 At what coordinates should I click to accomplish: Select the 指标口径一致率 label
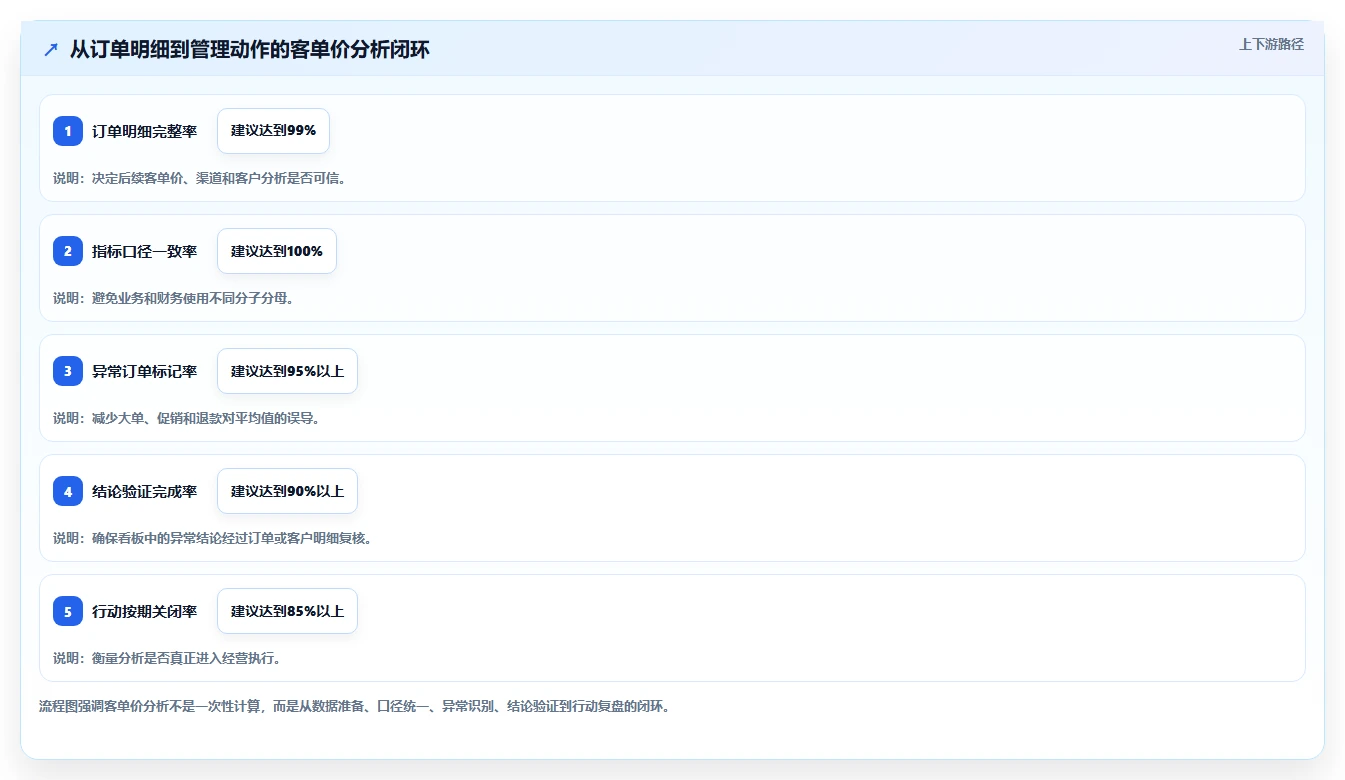[144, 251]
